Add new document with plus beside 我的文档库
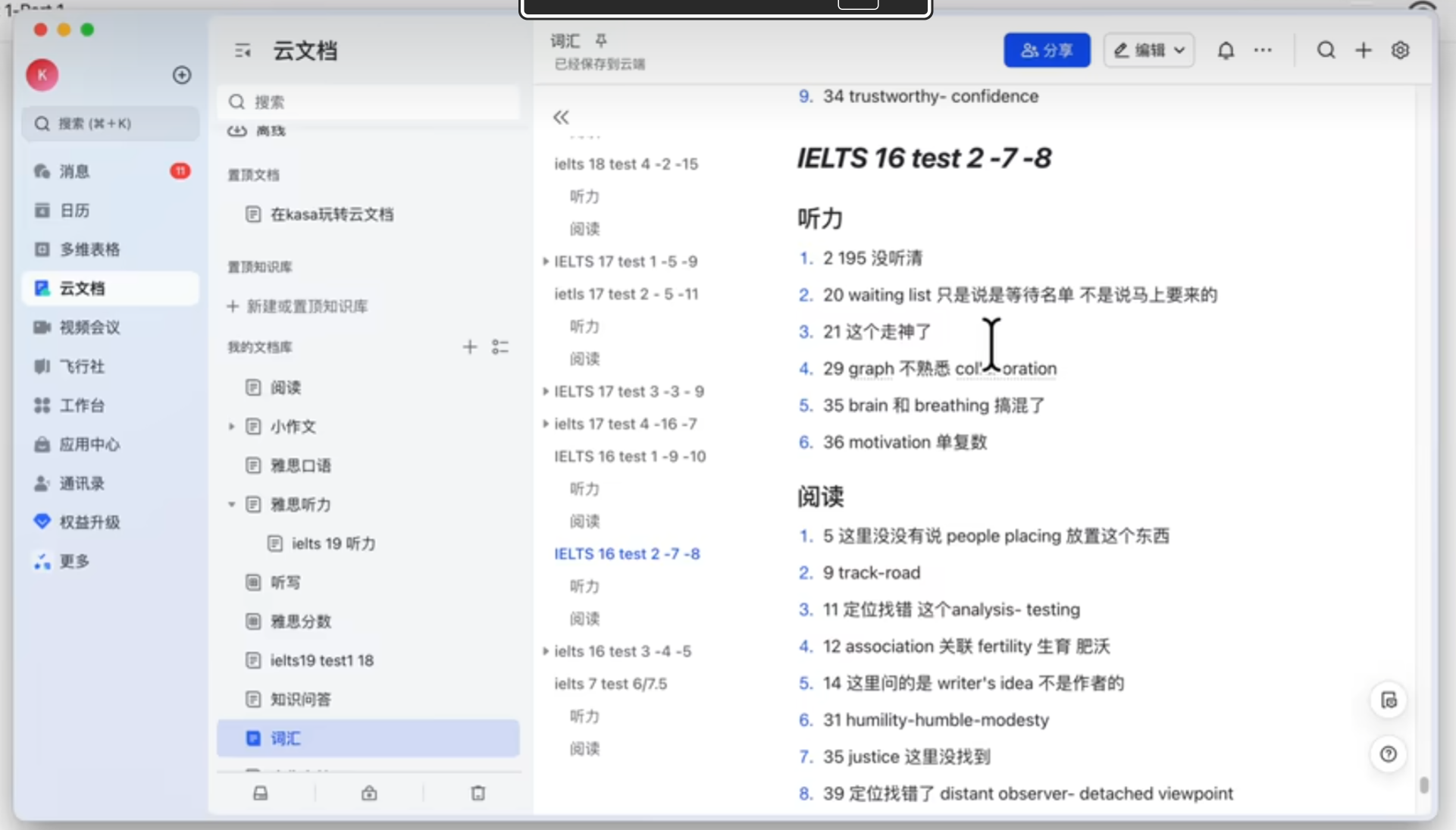This screenshot has height=830, width=1456. (x=470, y=347)
